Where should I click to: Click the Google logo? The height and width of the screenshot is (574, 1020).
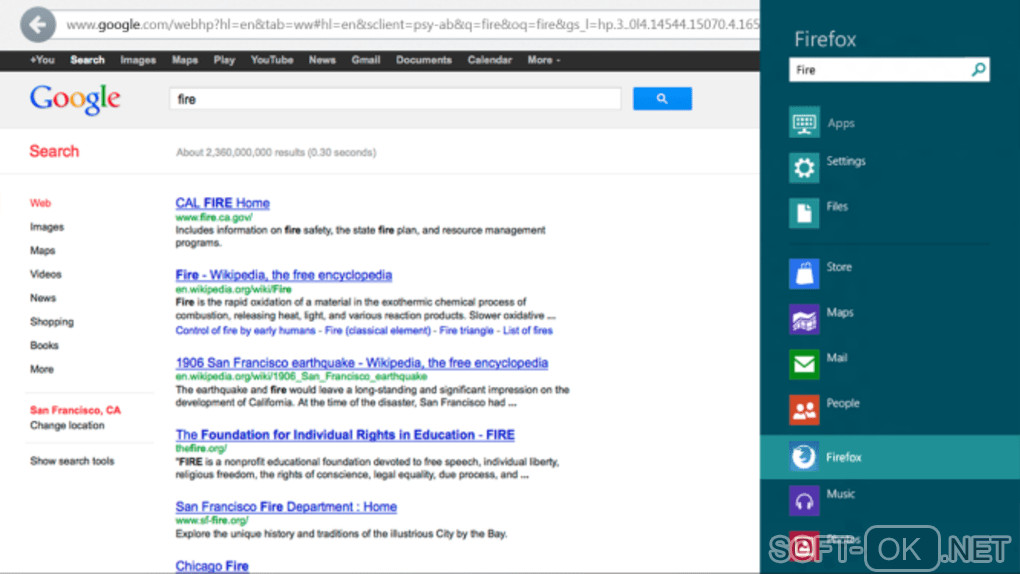[75, 100]
